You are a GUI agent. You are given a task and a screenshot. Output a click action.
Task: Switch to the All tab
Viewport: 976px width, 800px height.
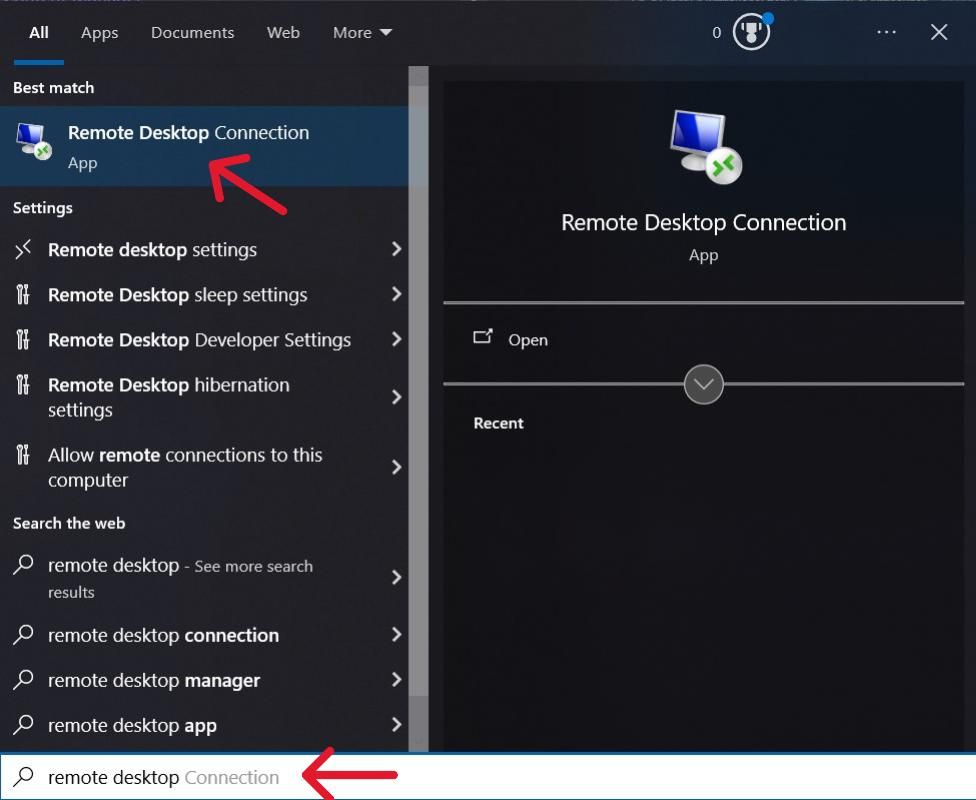coord(39,32)
